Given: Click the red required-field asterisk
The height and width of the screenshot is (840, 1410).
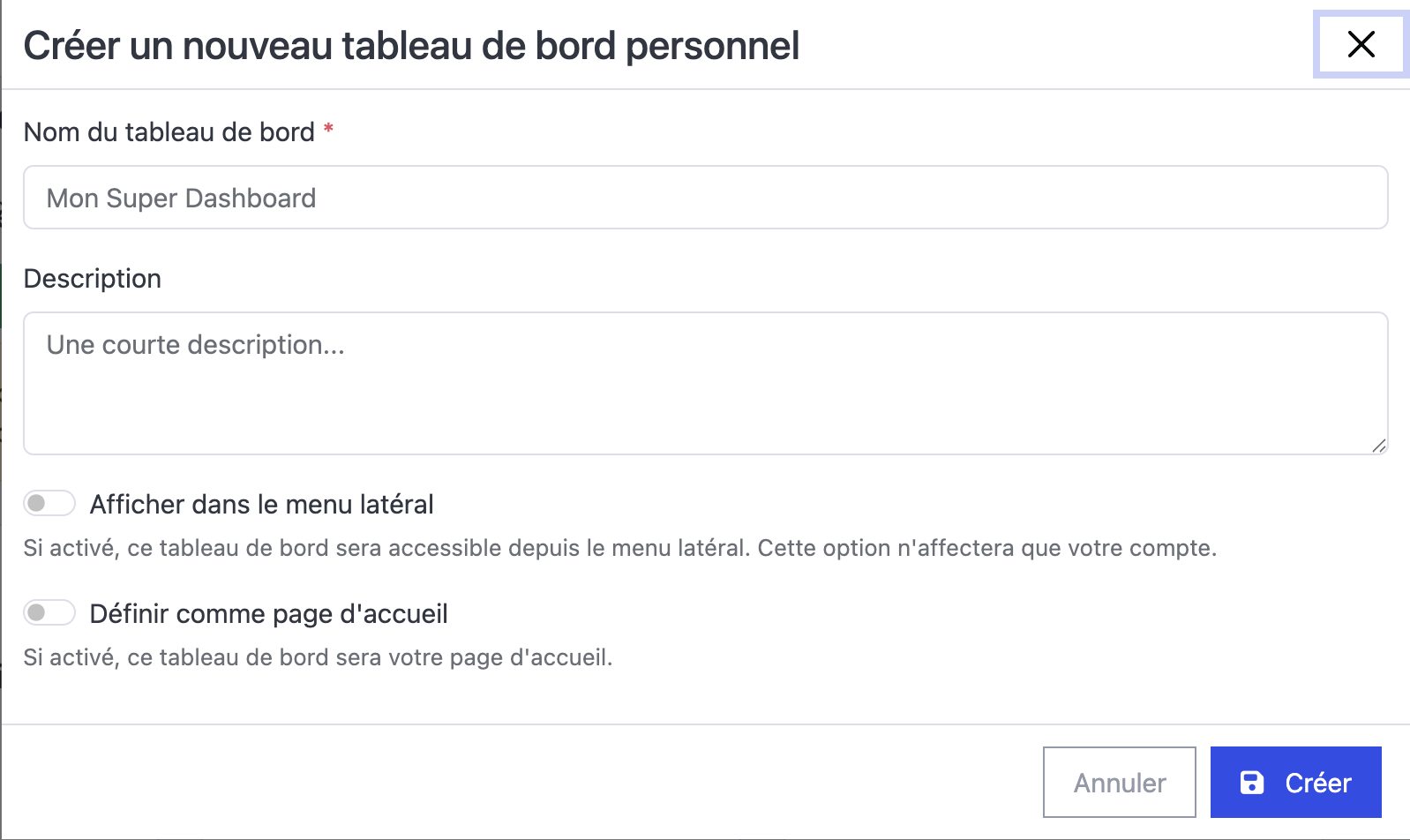Looking at the screenshot, I should coord(328,130).
